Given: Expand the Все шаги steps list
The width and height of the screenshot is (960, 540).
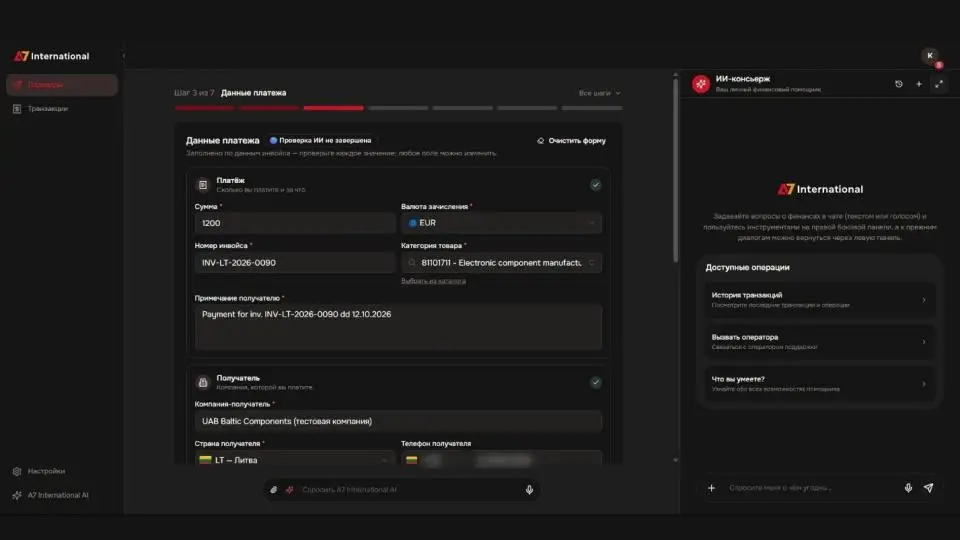Looking at the screenshot, I should 599,93.
